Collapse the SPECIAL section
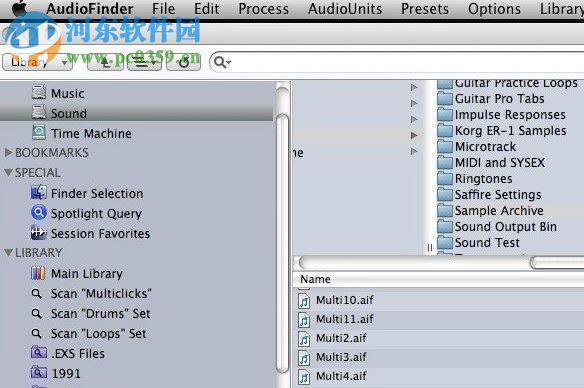 click(8, 172)
